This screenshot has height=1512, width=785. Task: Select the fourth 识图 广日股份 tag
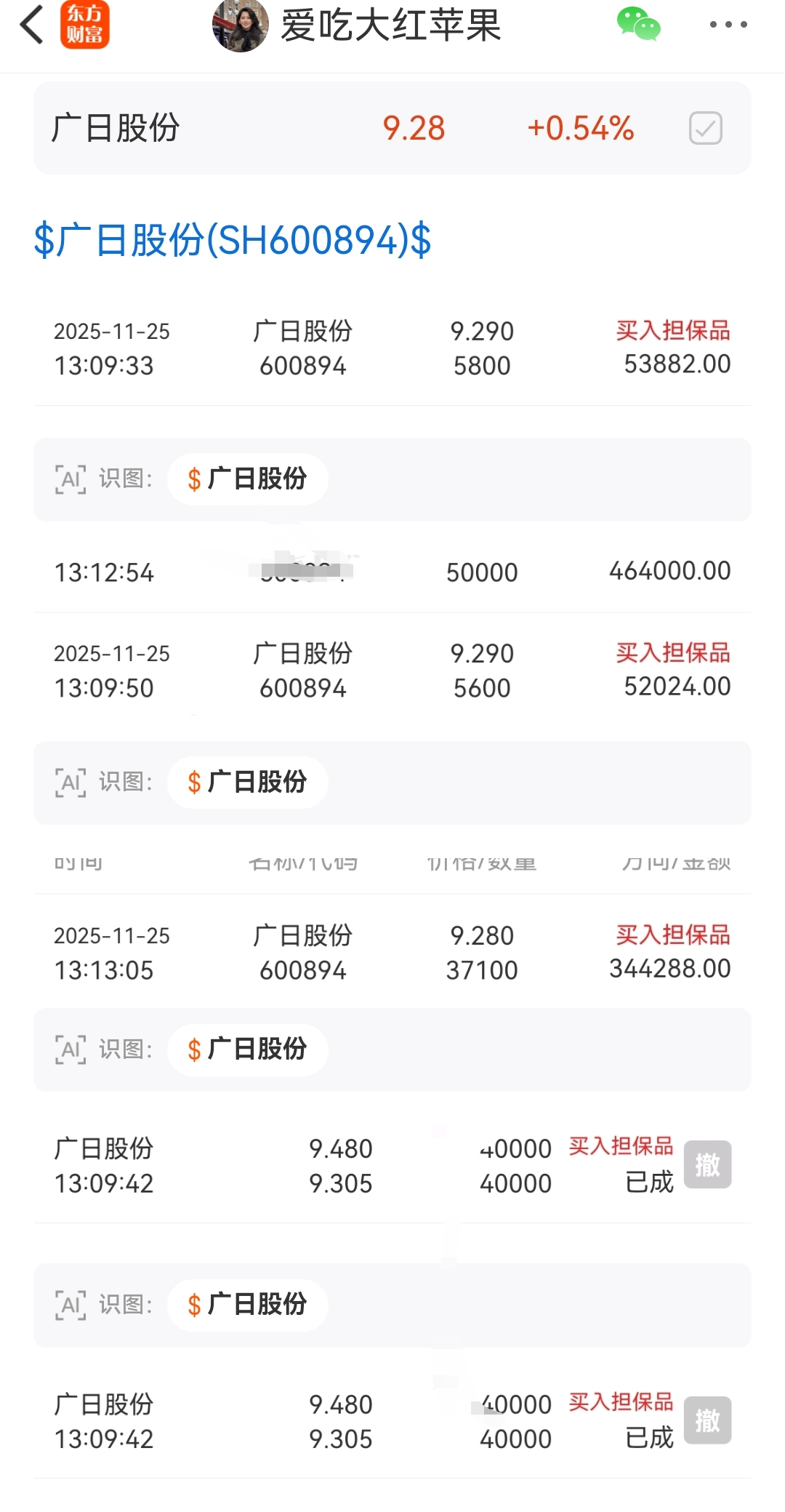(x=248, y=1305)
